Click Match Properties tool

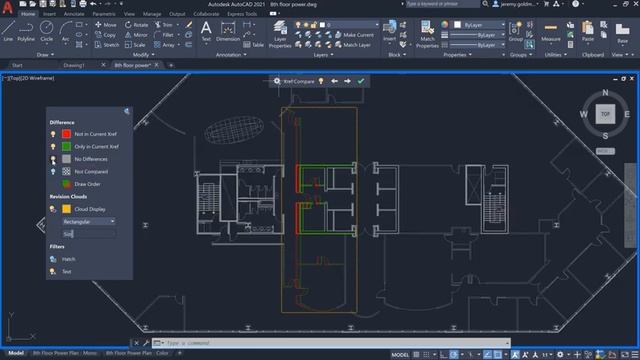click(x=427, y=34)
